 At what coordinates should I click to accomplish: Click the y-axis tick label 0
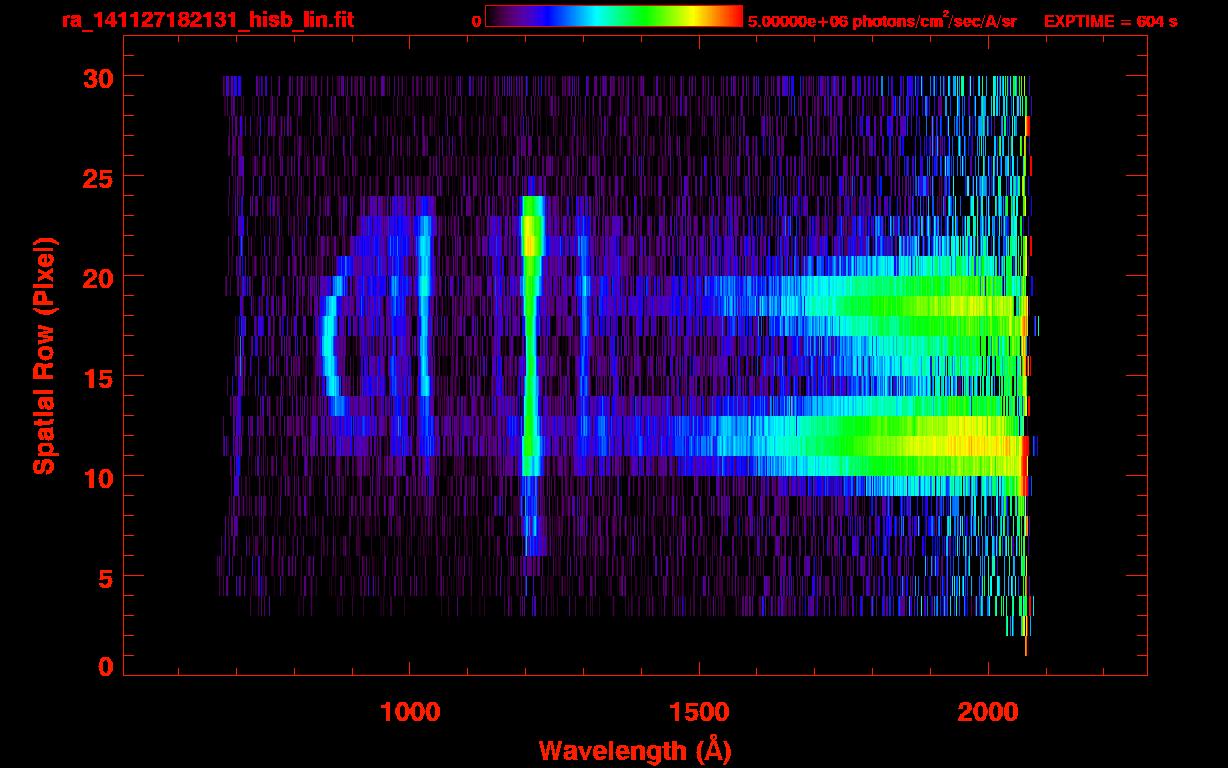tap(104, 667)
